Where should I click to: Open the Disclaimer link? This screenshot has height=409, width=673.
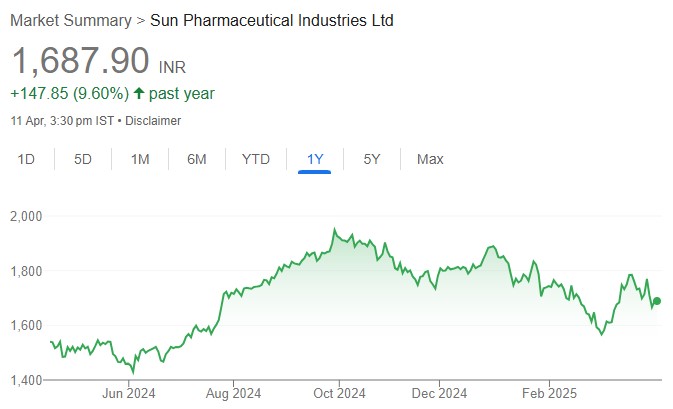point(155,121)
